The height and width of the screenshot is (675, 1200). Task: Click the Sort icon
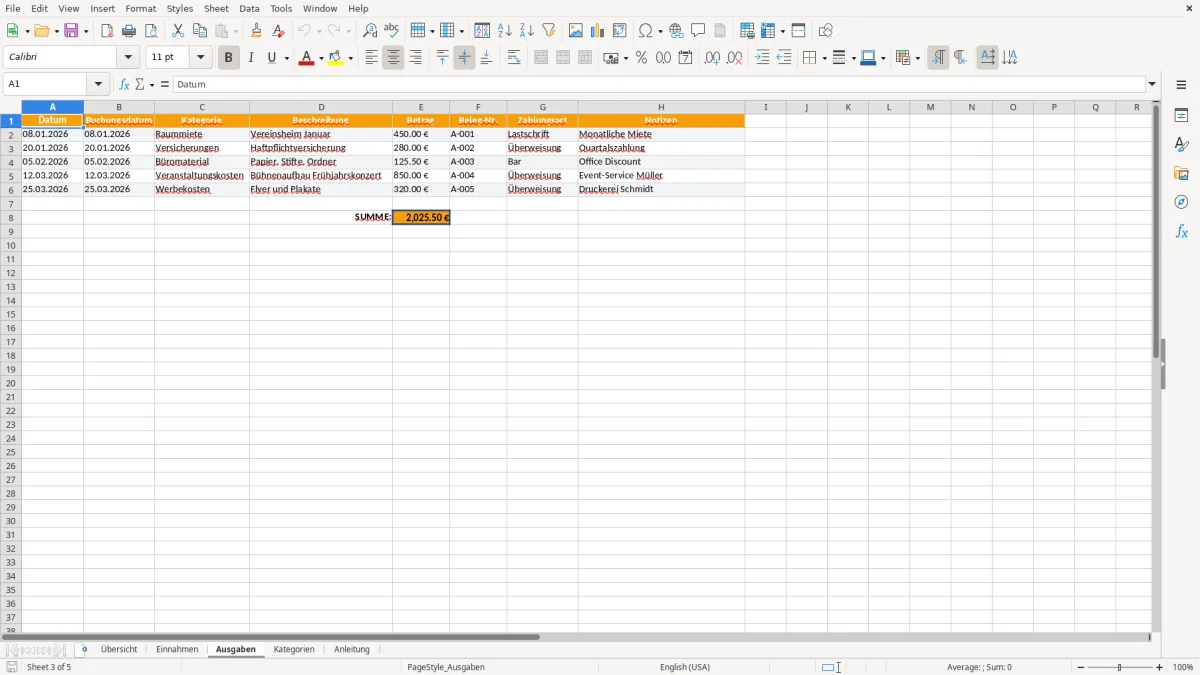[482, 31]
